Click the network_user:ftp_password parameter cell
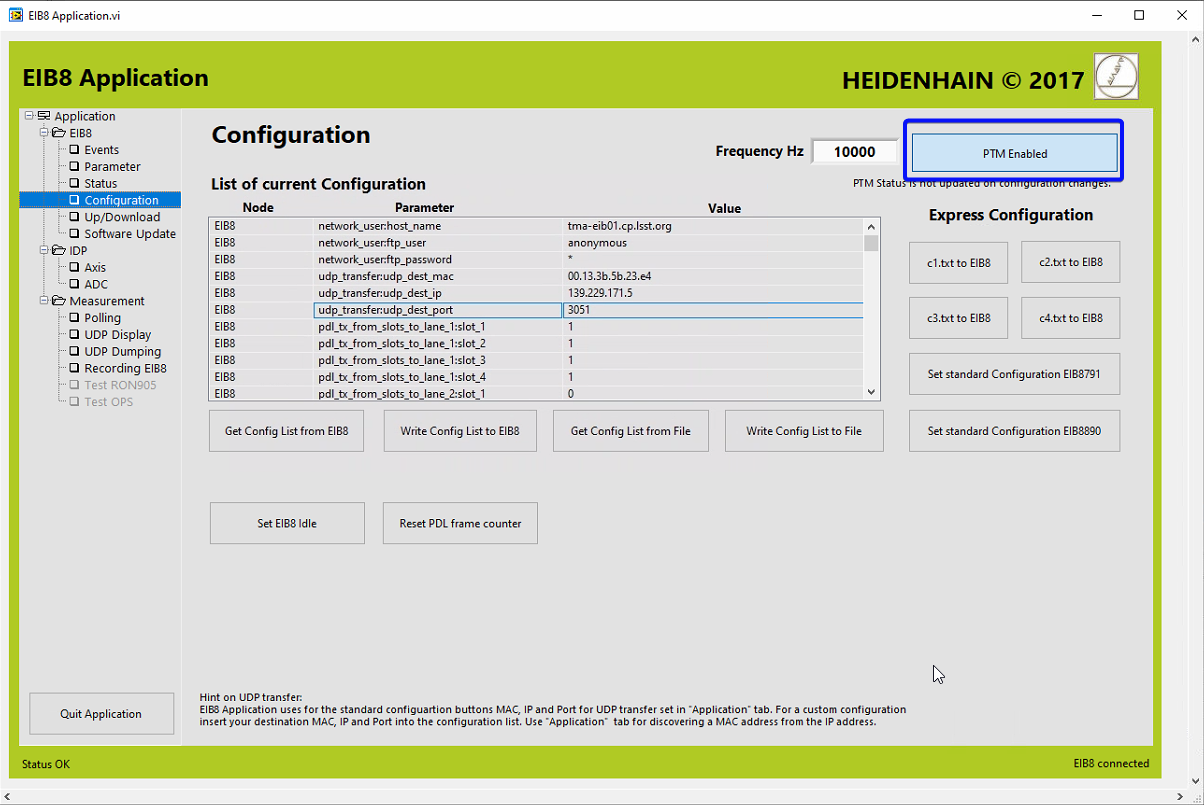The width and height of the screenshot is (1204, 805). pyautogui.click(x=438, y=260)
